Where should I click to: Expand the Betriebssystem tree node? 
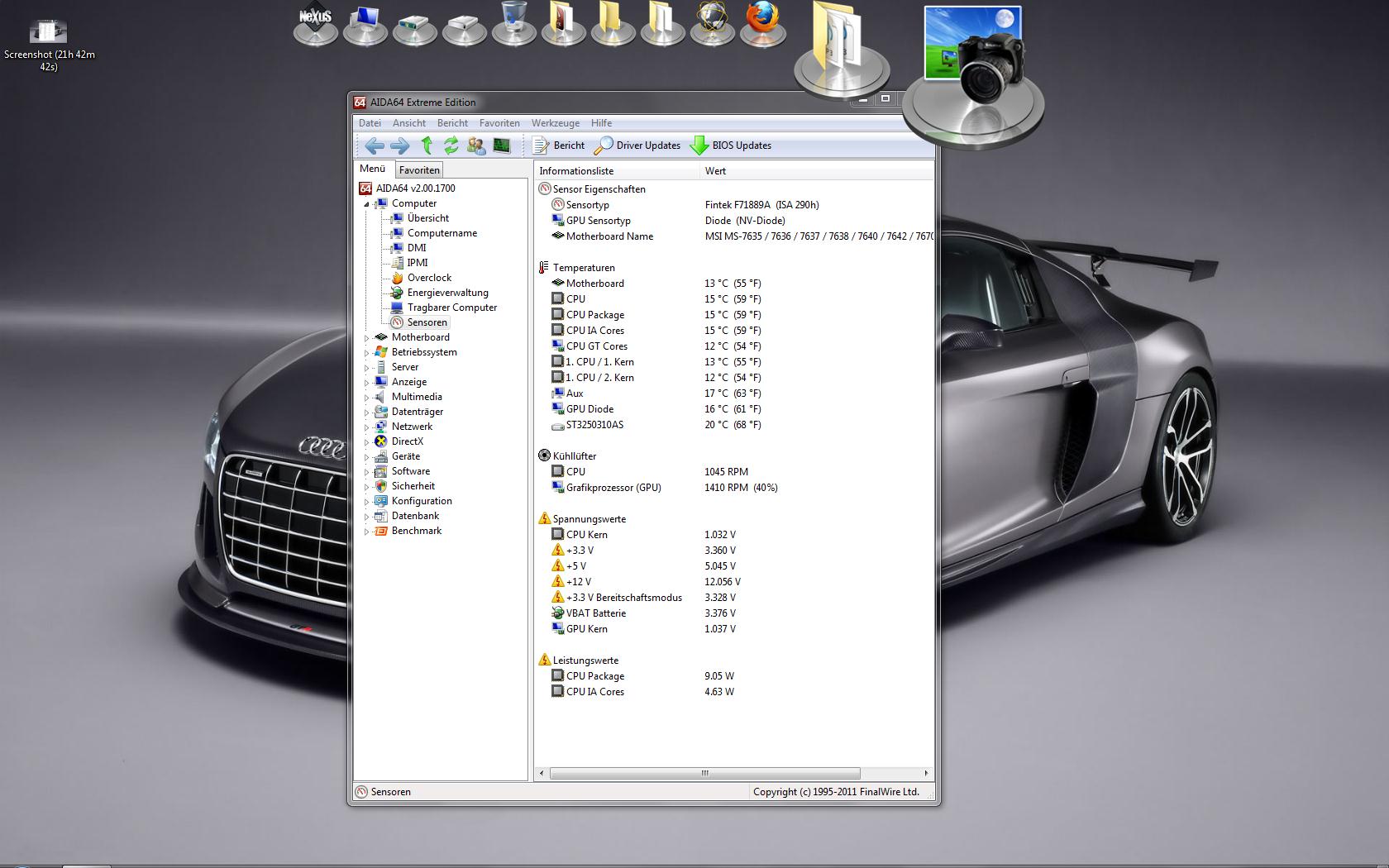click(x=366, y=353)
